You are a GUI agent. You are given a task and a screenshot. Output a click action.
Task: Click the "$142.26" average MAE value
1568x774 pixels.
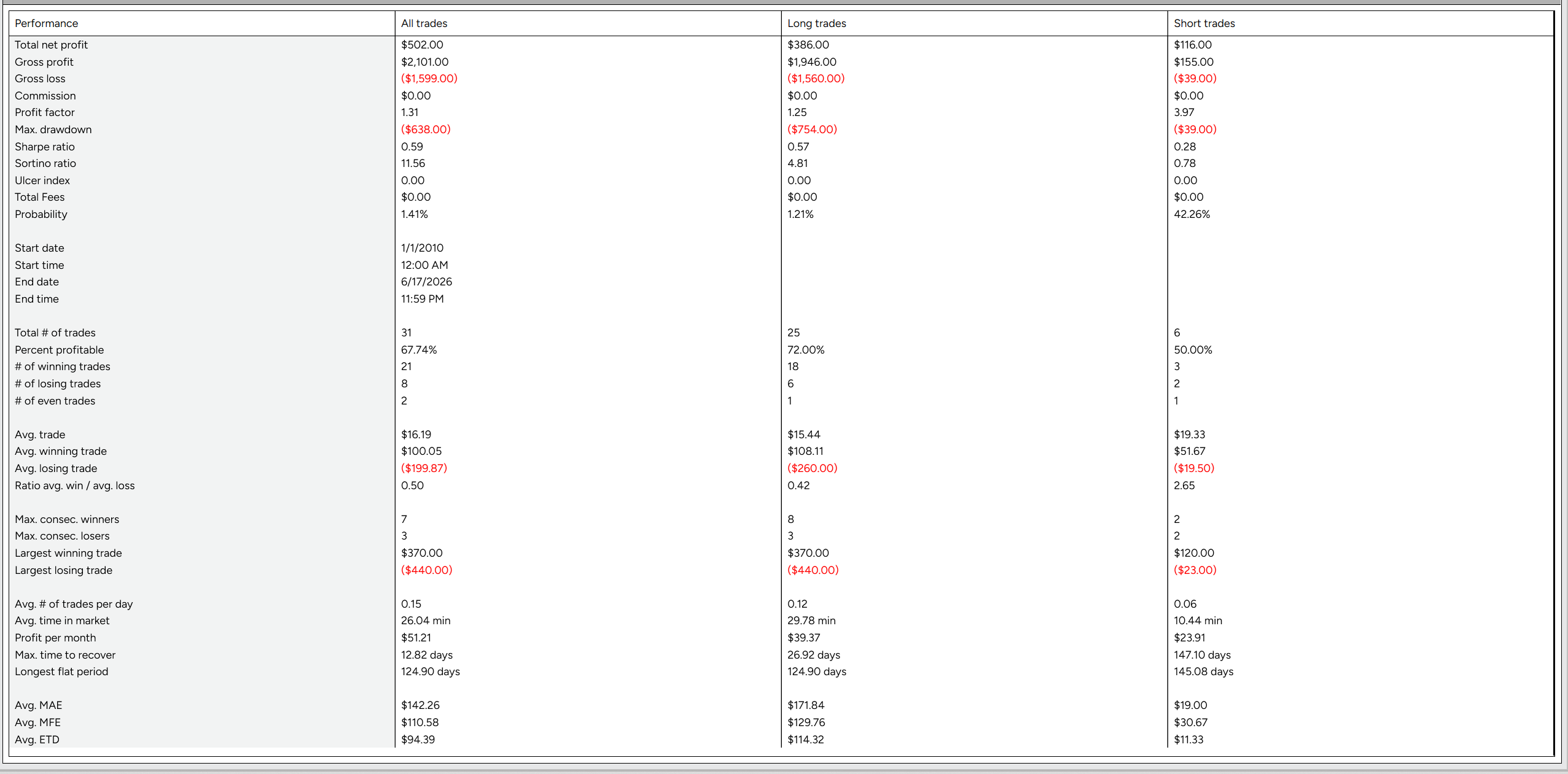pos(421,705)
